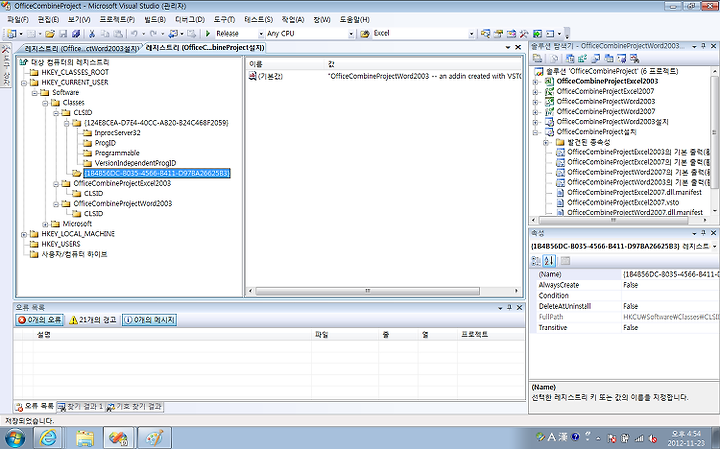Open the 디버그(D) menu

tap(190, 19)
